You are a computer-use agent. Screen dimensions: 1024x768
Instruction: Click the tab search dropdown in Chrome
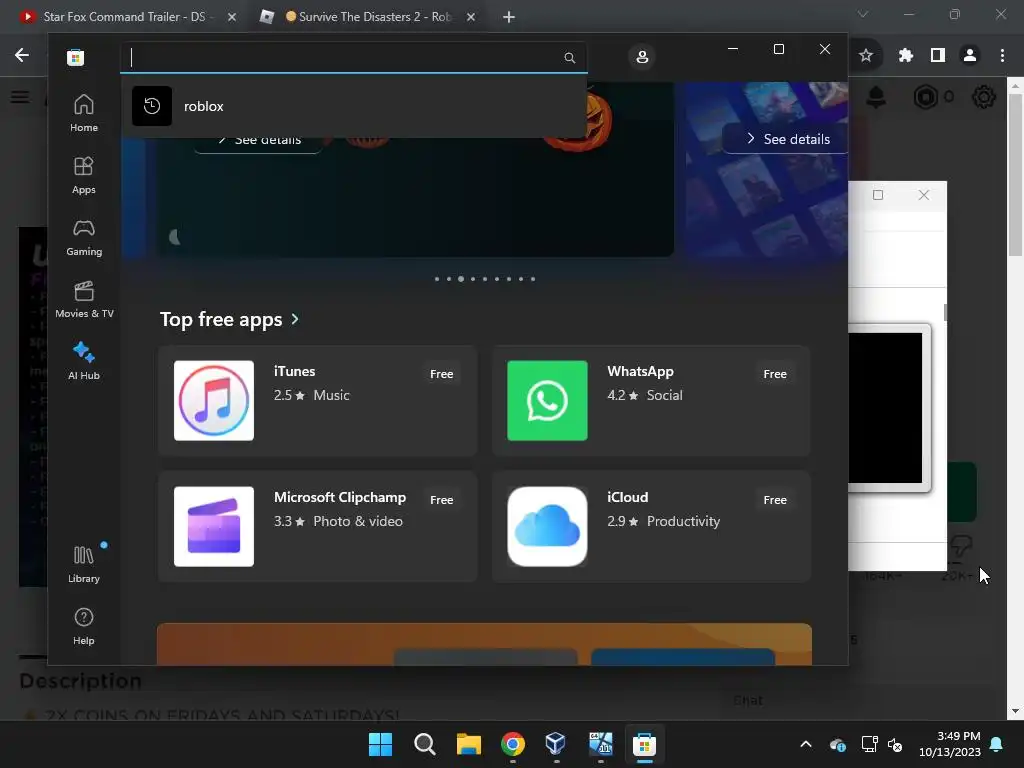pyautogui.click(x=863, y=14)
